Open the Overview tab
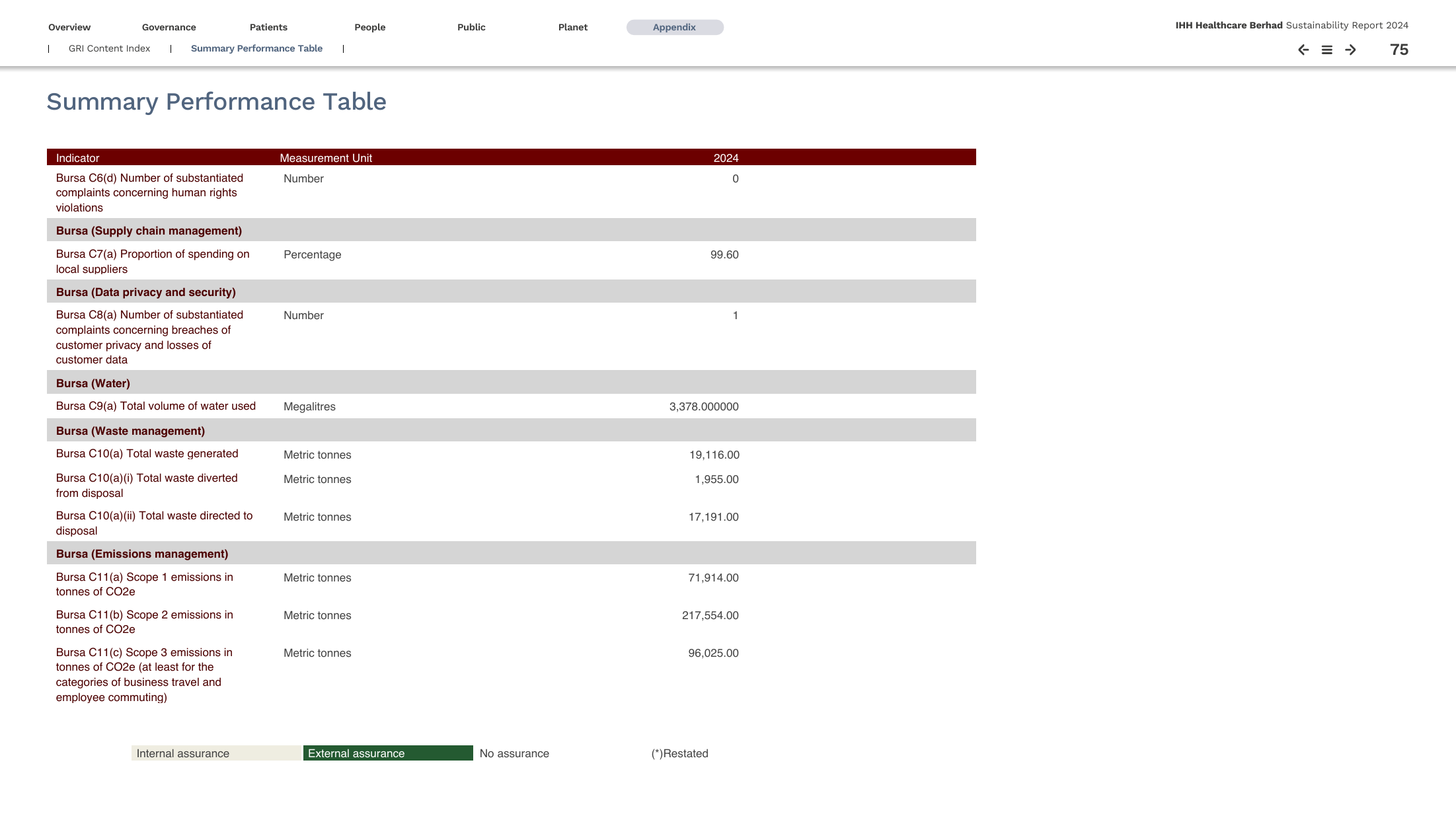The width and height of the screenshot is (1456, 820). coord(69,27)
